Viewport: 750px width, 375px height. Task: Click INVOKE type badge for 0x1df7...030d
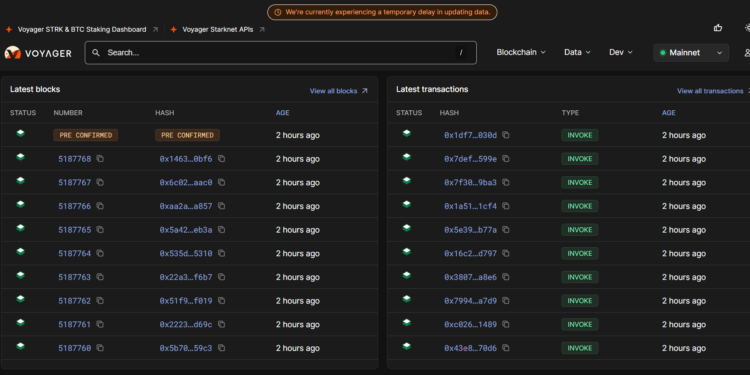click(x=580, y=135)
